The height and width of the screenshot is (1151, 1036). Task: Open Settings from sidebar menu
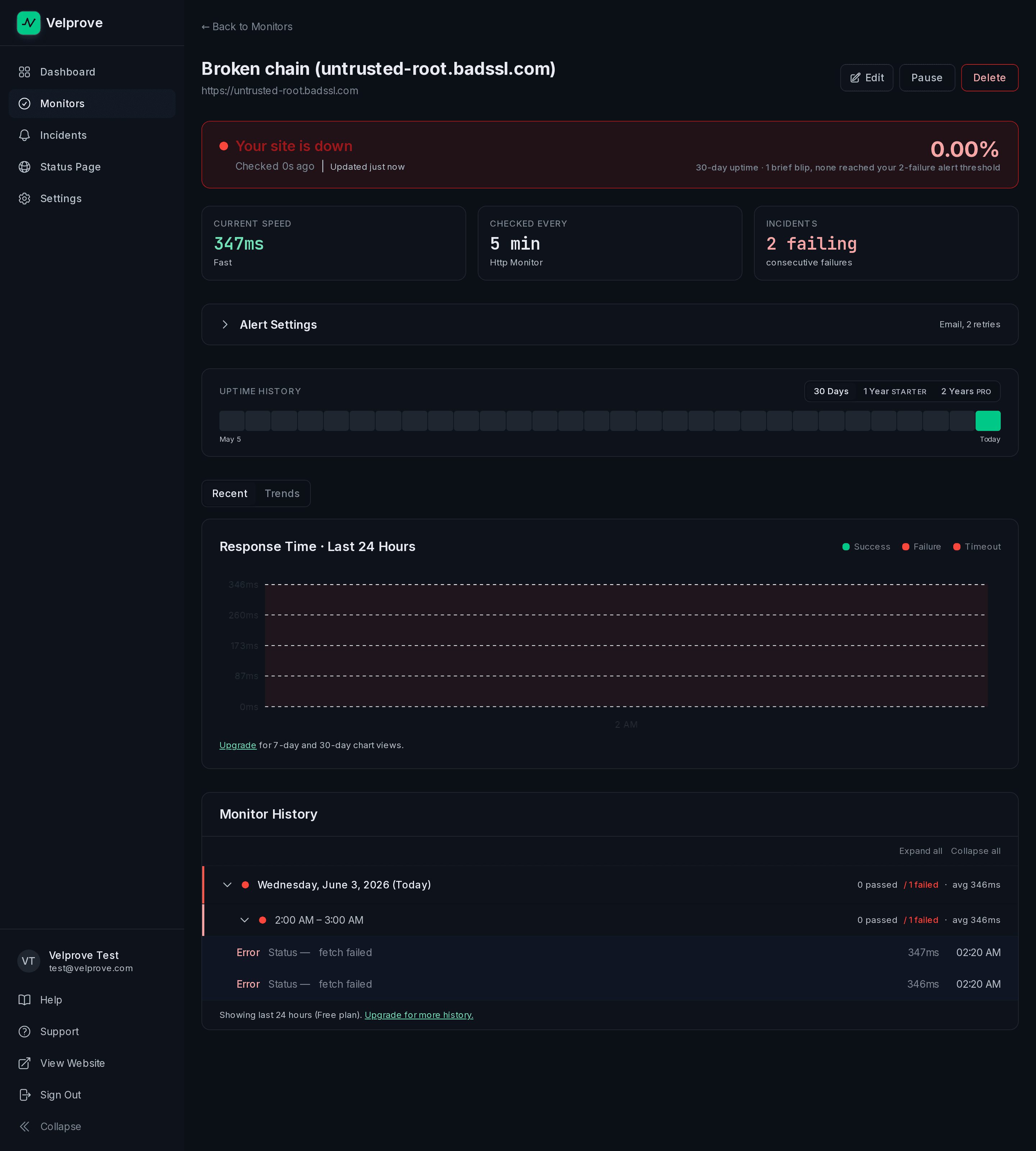[x=92, y=199]
